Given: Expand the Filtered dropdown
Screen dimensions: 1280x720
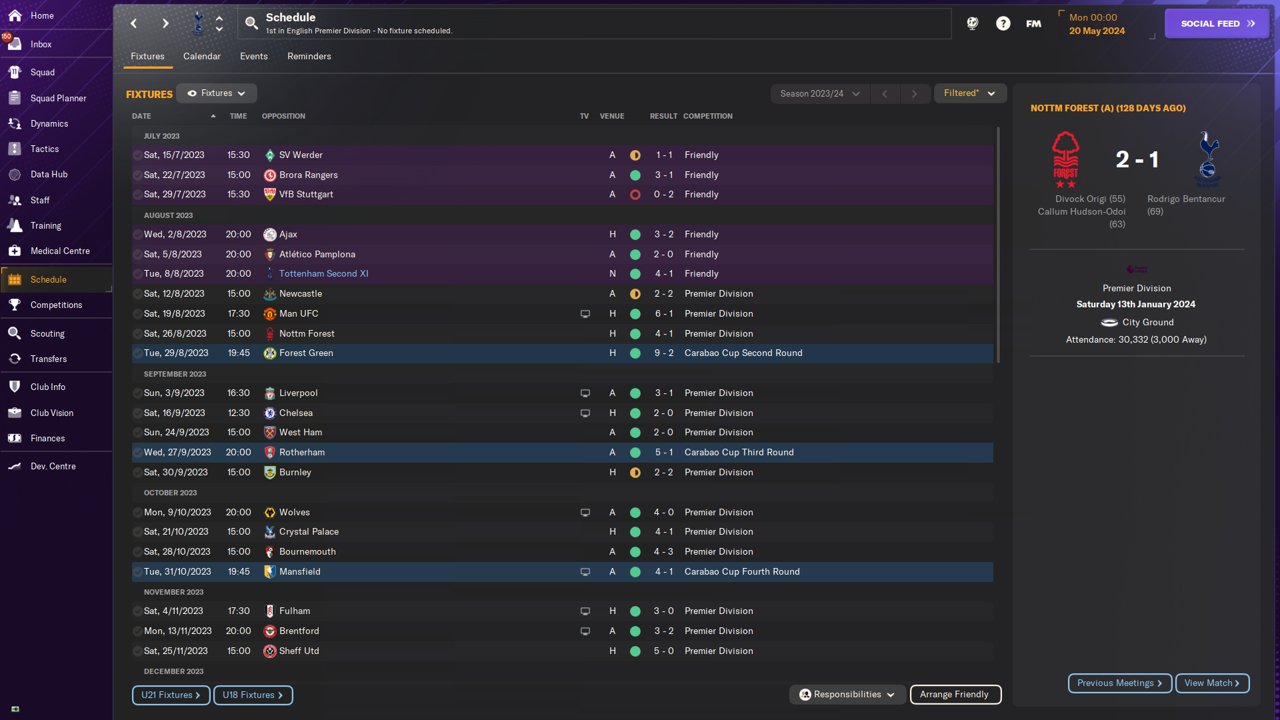Looking at the screenshot, I should click(x=969, y=94).
